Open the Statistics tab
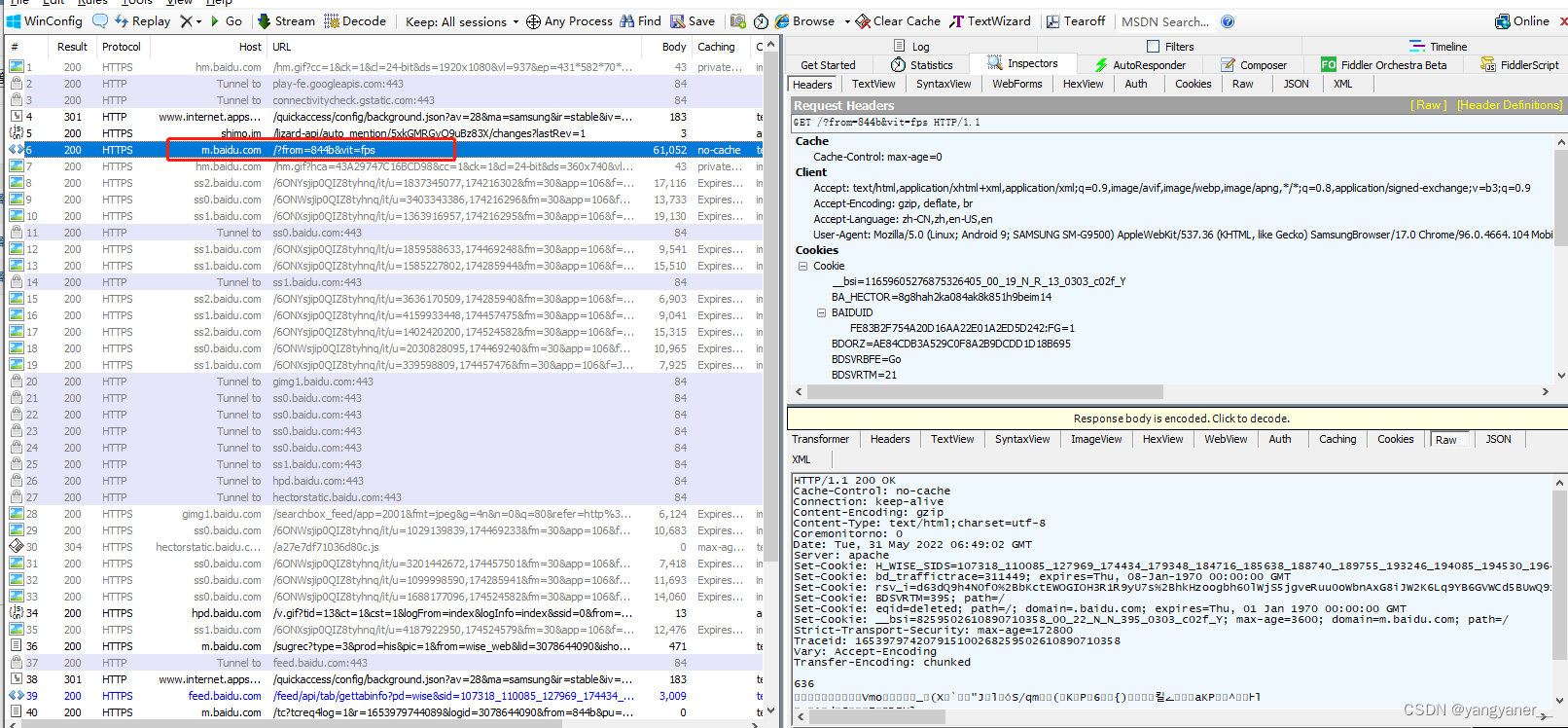1568x728 pixels. [x=921, y=65]
